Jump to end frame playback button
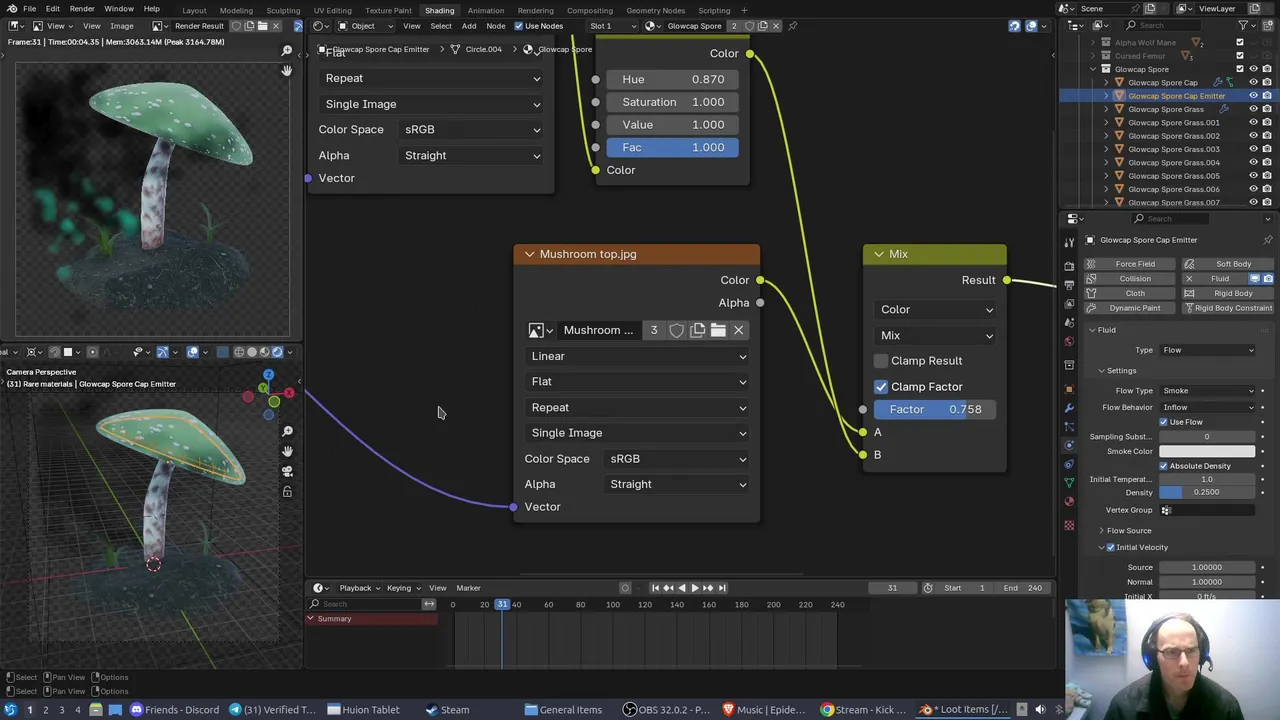Screen dimensions: 1280x720 [721, 588]
